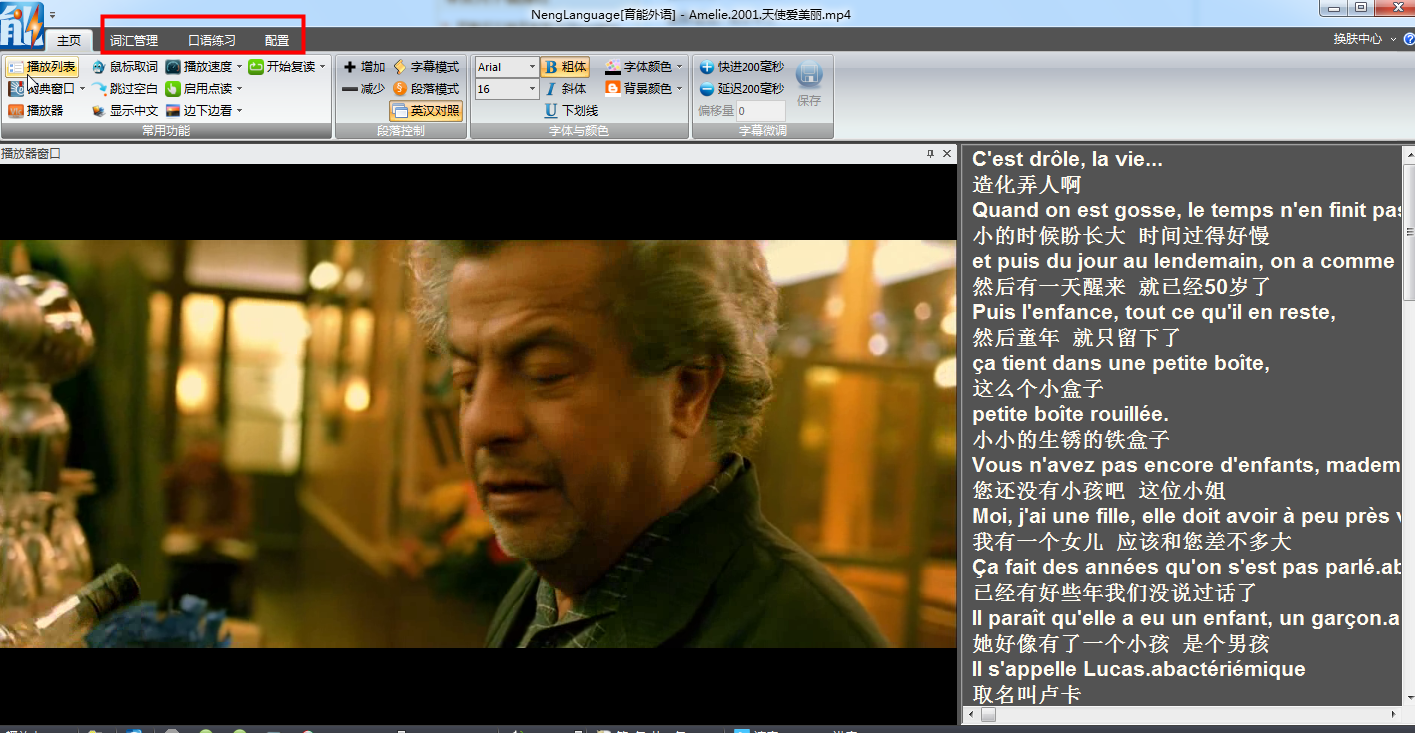The height and width of the screenshot is (733, 1415).
Task: Open 字体颜色 font color picker
Action: [639, 67]
